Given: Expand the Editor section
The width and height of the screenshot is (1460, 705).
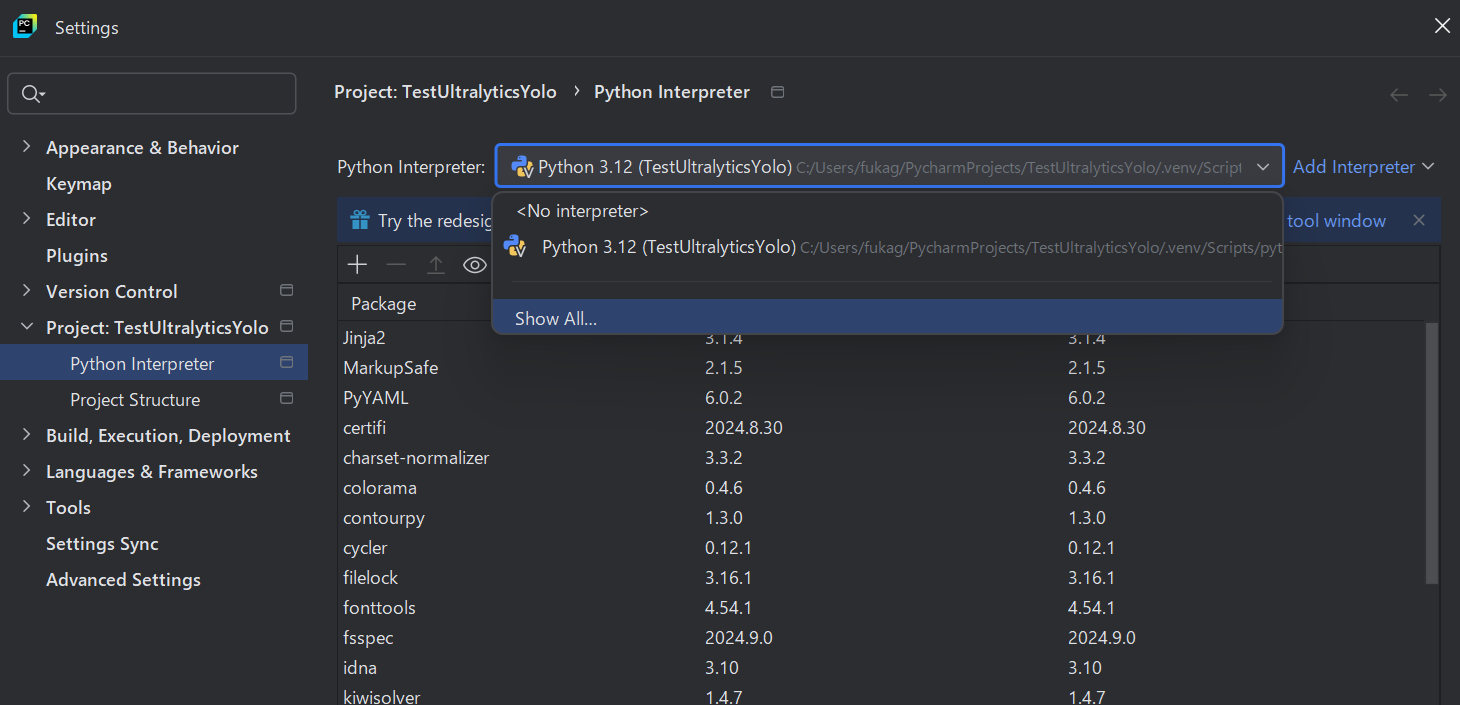Looking at the screenshot, I should click(26, 219).
